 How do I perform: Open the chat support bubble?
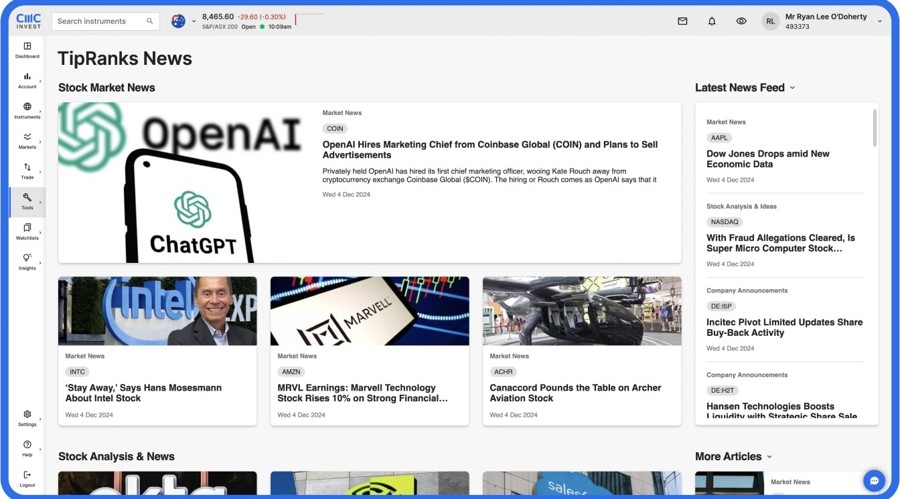(x=874, y=481)
